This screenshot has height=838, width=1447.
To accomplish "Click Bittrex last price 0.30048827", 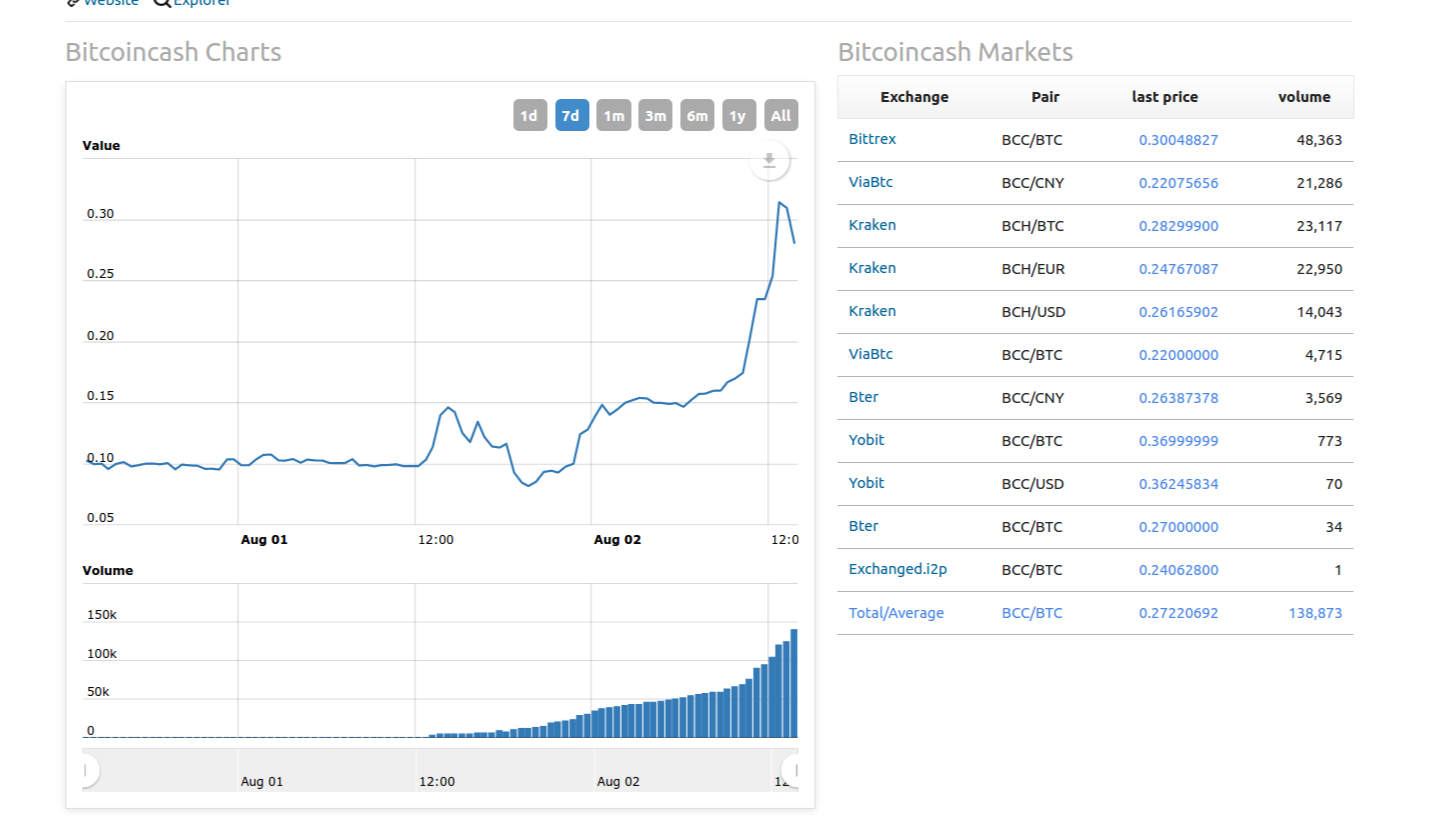I will click(x=1178, y=140).
